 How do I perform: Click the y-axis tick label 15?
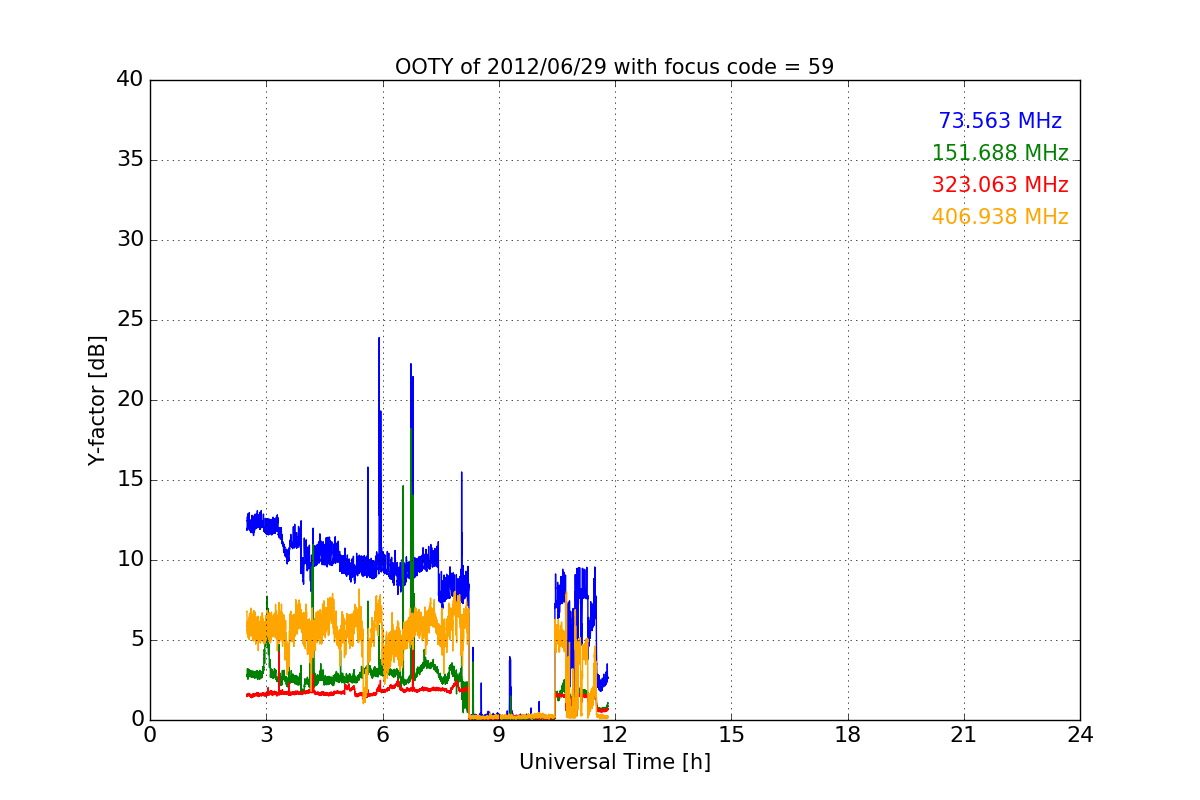pyautogui.click(x=130, y=480)
